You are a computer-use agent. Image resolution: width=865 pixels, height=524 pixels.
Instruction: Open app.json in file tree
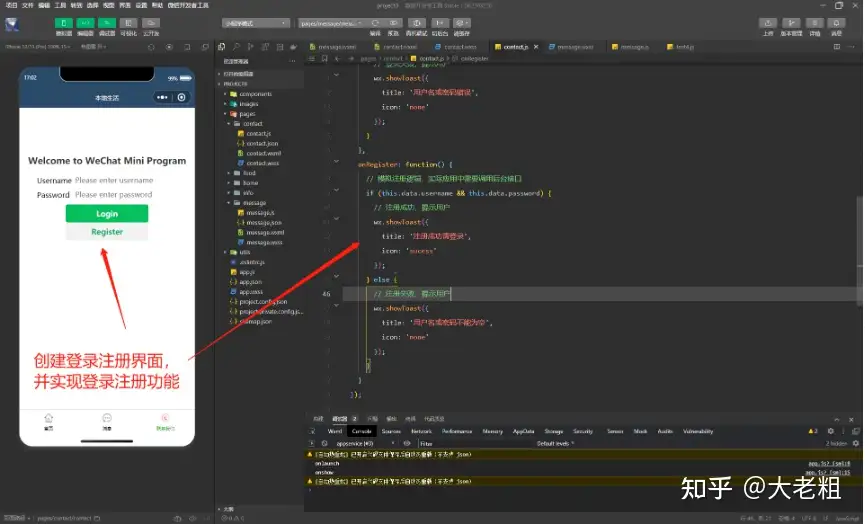pos(247,282)
